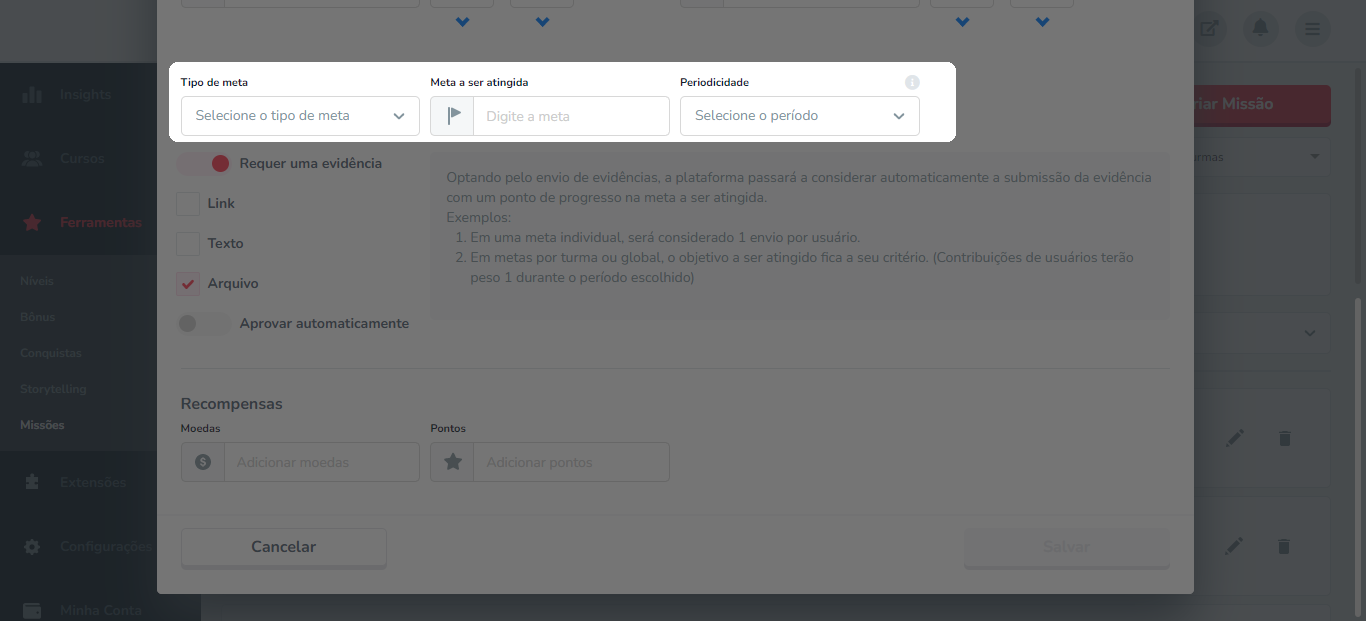Viewport: 1366px width, 621px height.
Task: Select the Bônus submenu item
Action: coord(38,317)
